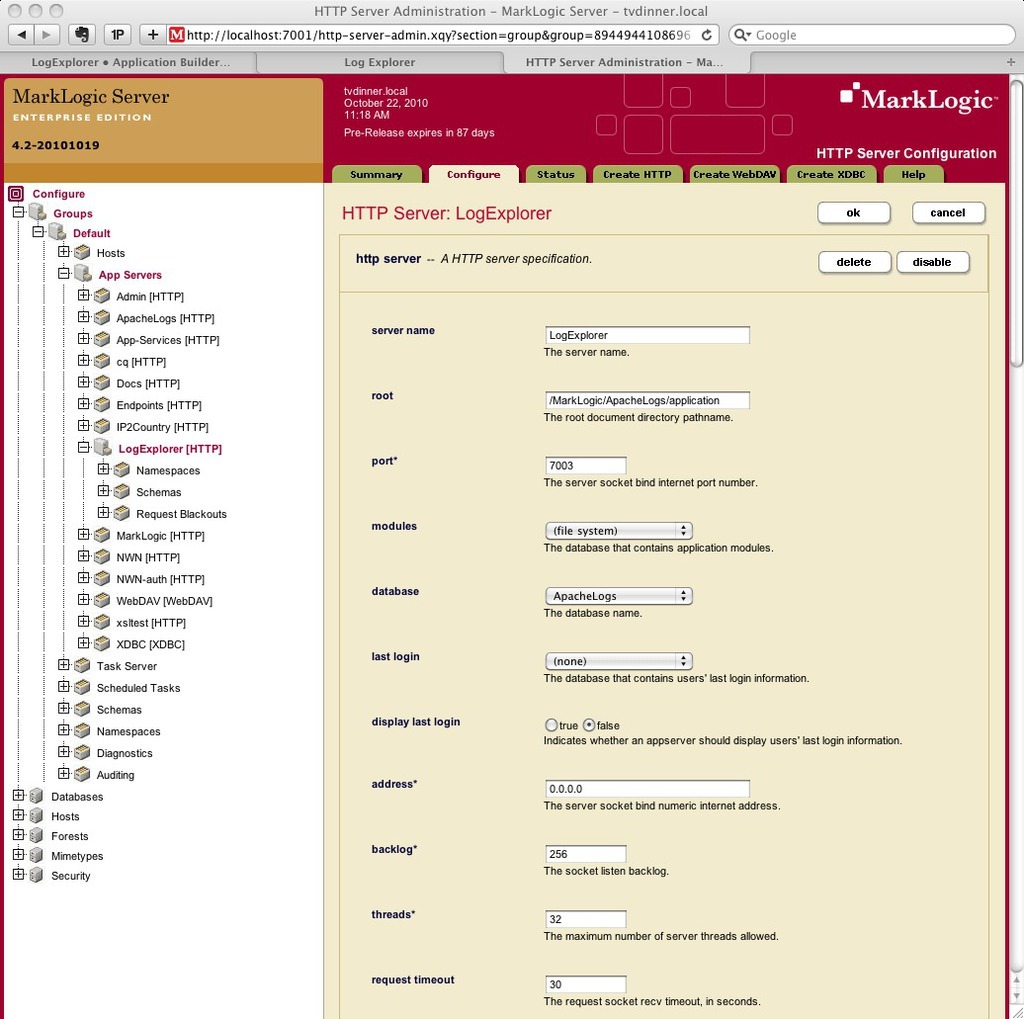Image resolution: width=1024 pixels, height=1019 pixels.
Task: Open the Auditing tree item
Action: pyautogui.click(x=116, y=775)
